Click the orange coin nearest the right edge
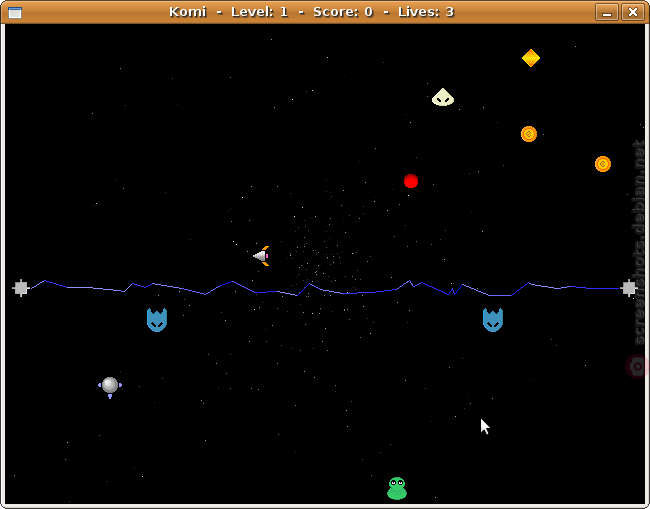The width and height of the screenshot is (650, 509). tap(603, 164)
